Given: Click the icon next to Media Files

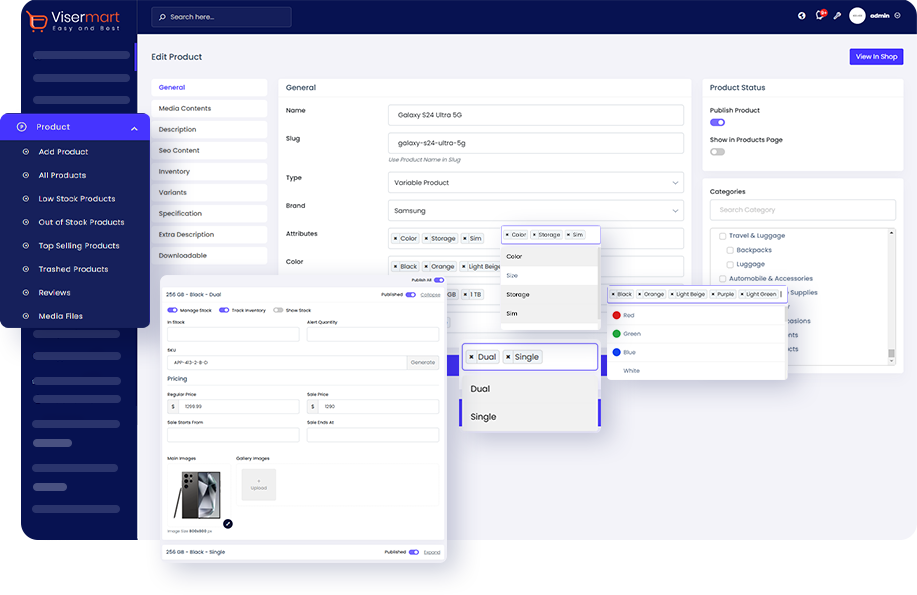Looking at the screenshot, I should click(26, 316).
